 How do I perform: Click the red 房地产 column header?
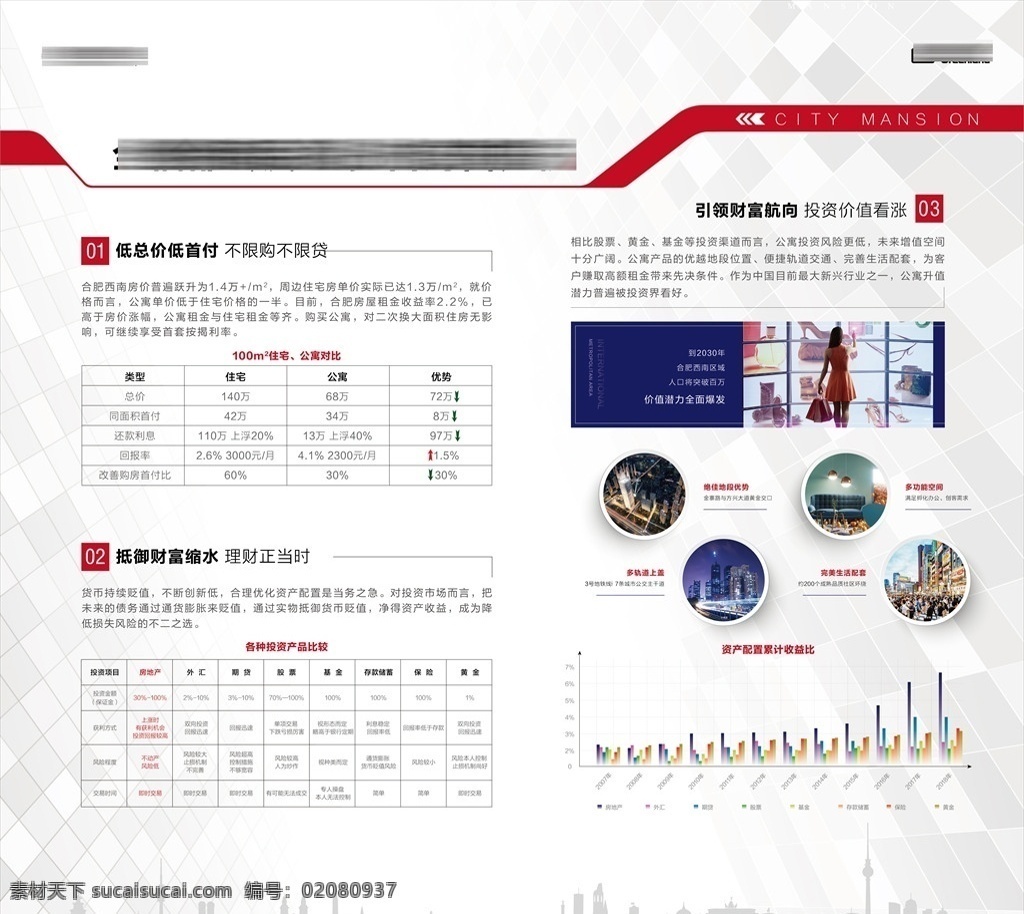click(x=150, y=672)
